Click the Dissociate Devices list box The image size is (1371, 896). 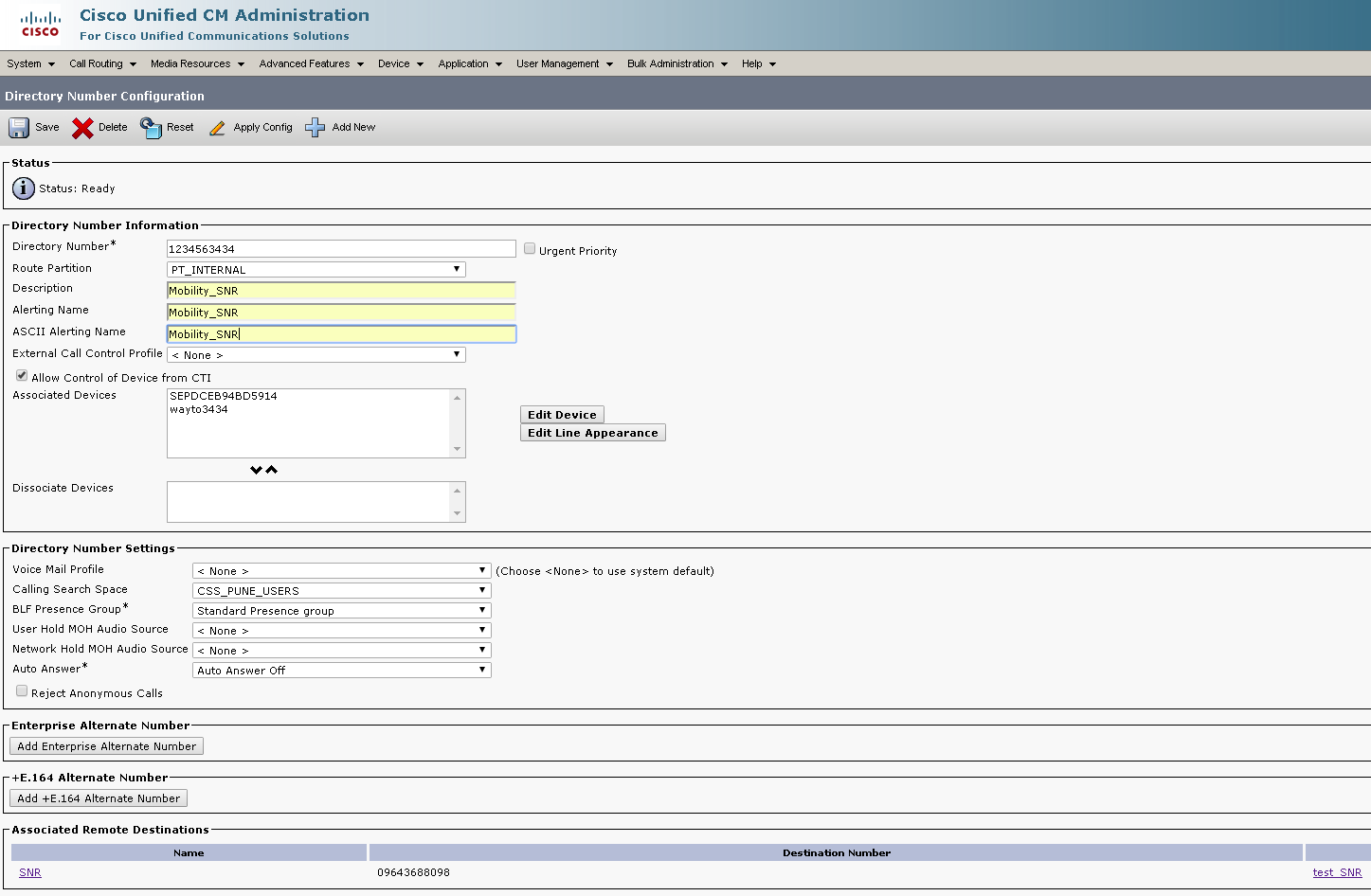tap(316, 502)
